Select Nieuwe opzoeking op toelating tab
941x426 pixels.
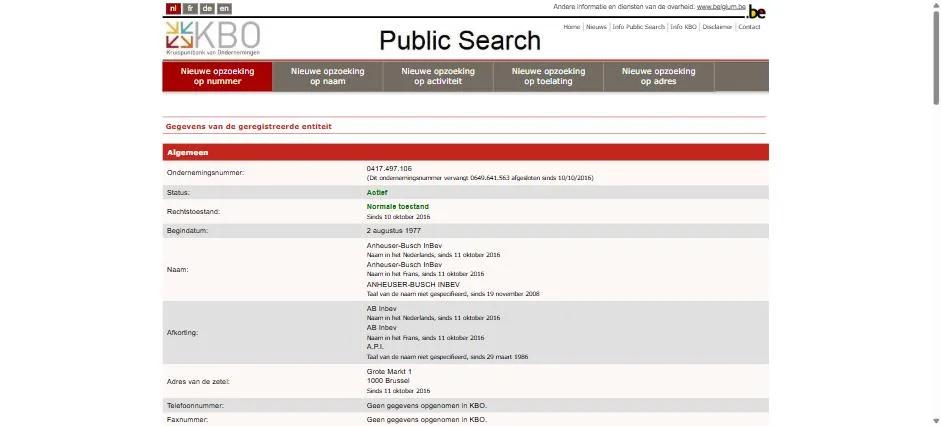point(549,76)
